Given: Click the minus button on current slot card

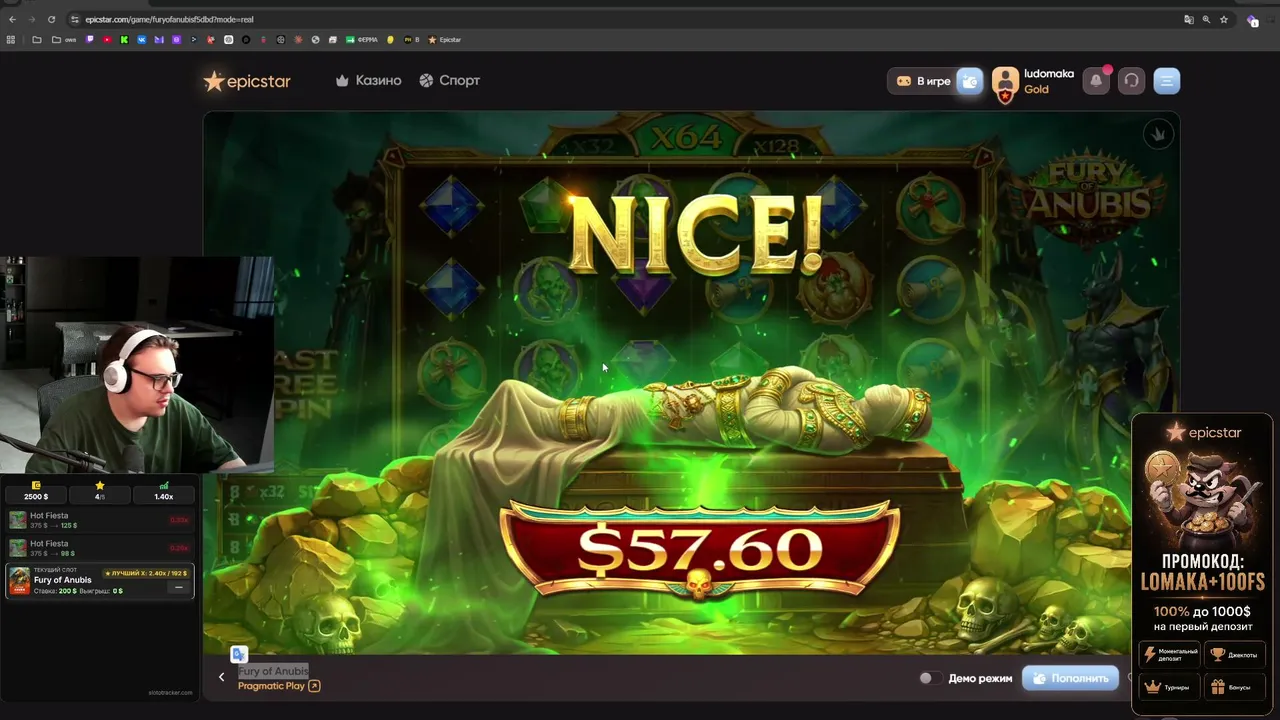Looking at the screenshot, I should tap(179, 588).
